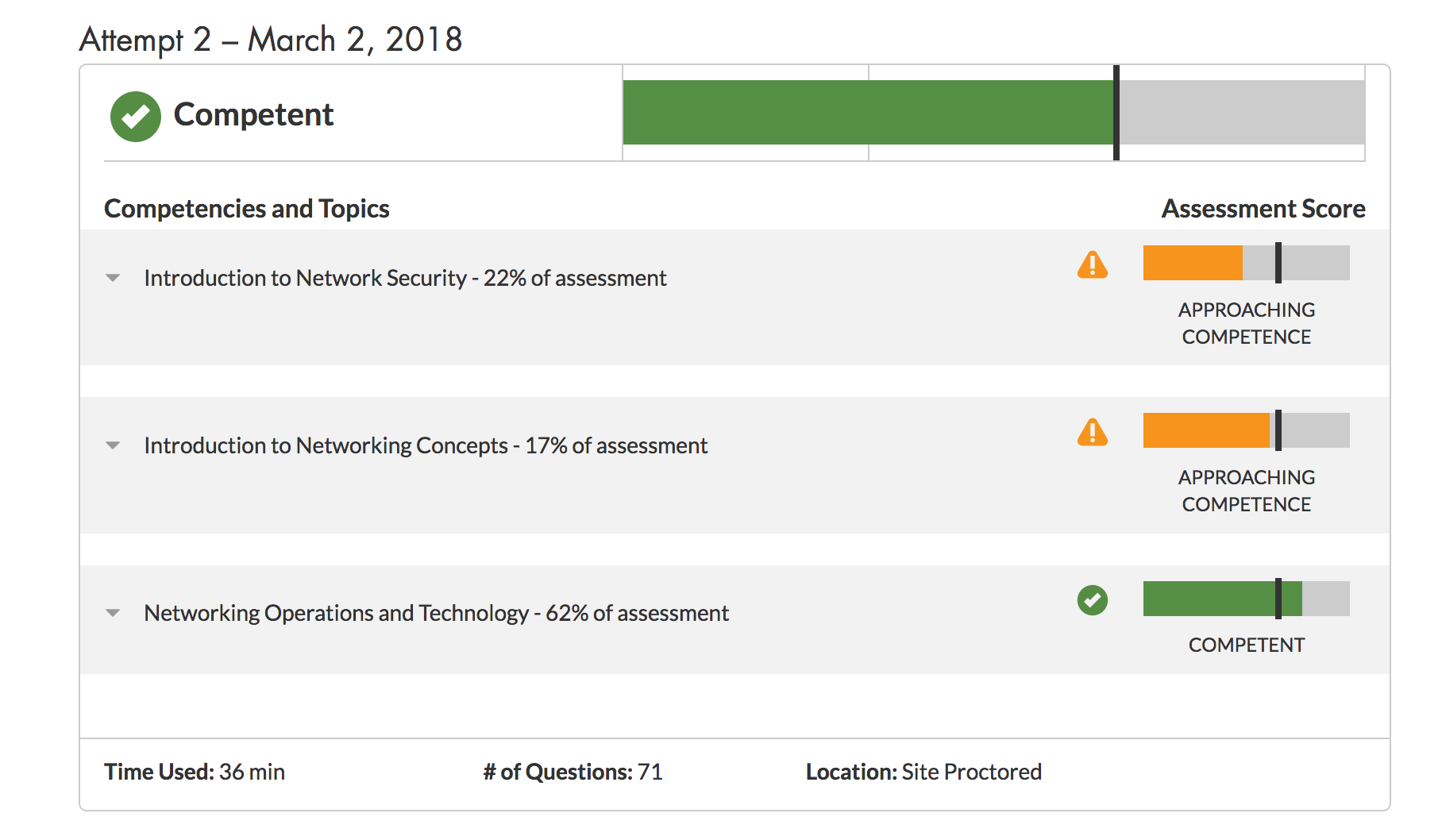Click the Location Site Proctored label

[923, 772]
